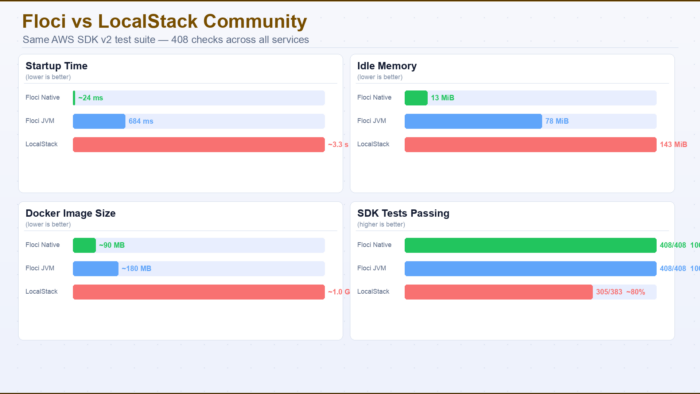Screen dimensions: 700x394
Task: Click the blue ~180 MB image bar
Action: [x=96, y=268]
